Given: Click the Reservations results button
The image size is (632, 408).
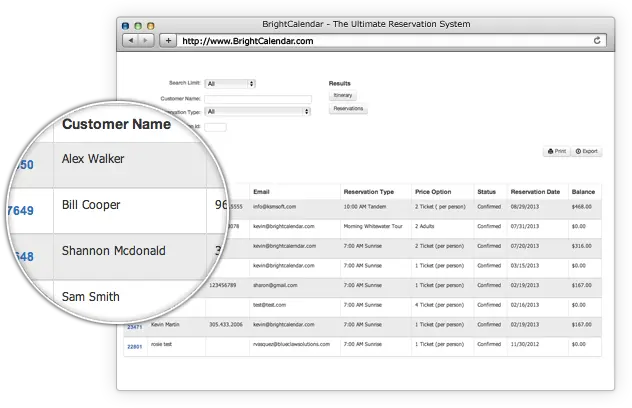Looking at the screenshot, I should pyautogui.click(x=348, y=108).
